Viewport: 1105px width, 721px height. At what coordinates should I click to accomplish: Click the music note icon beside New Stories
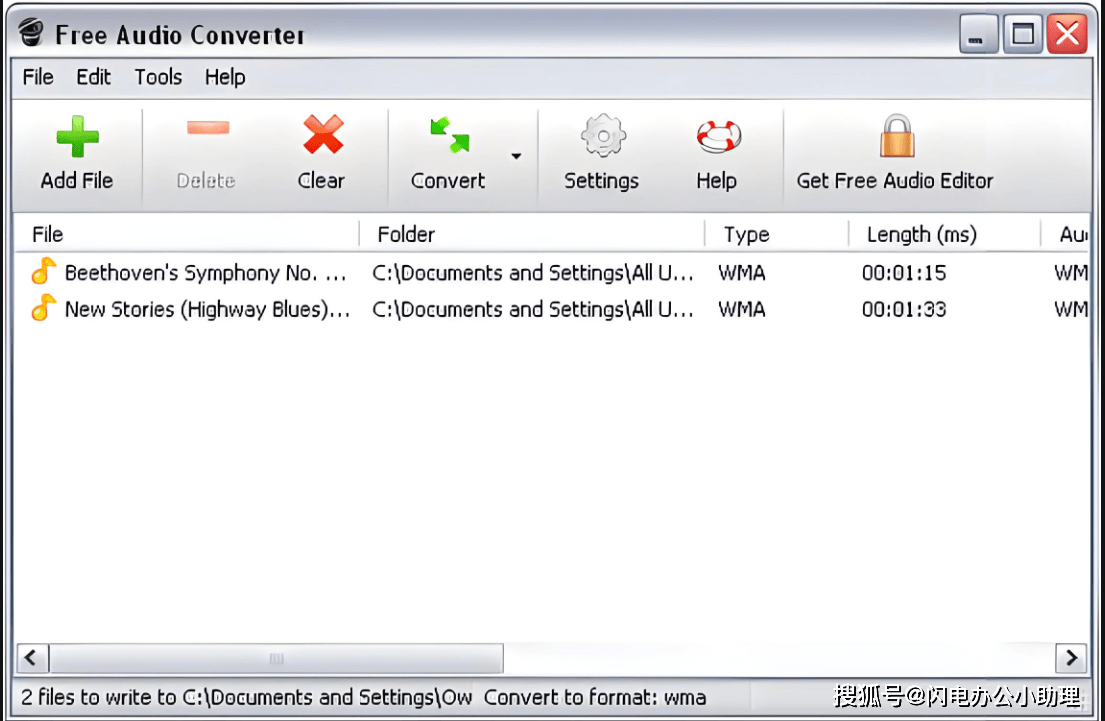coord(44,308)
